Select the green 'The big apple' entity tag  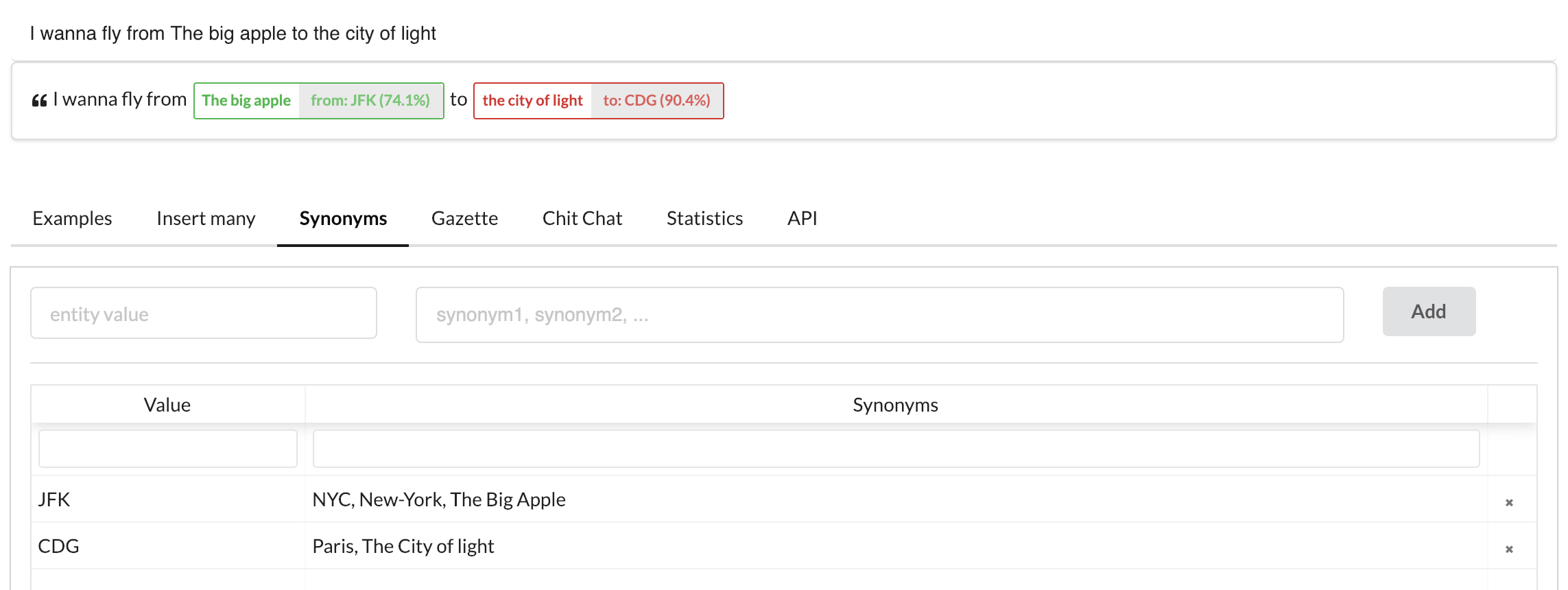click(246, 101)
